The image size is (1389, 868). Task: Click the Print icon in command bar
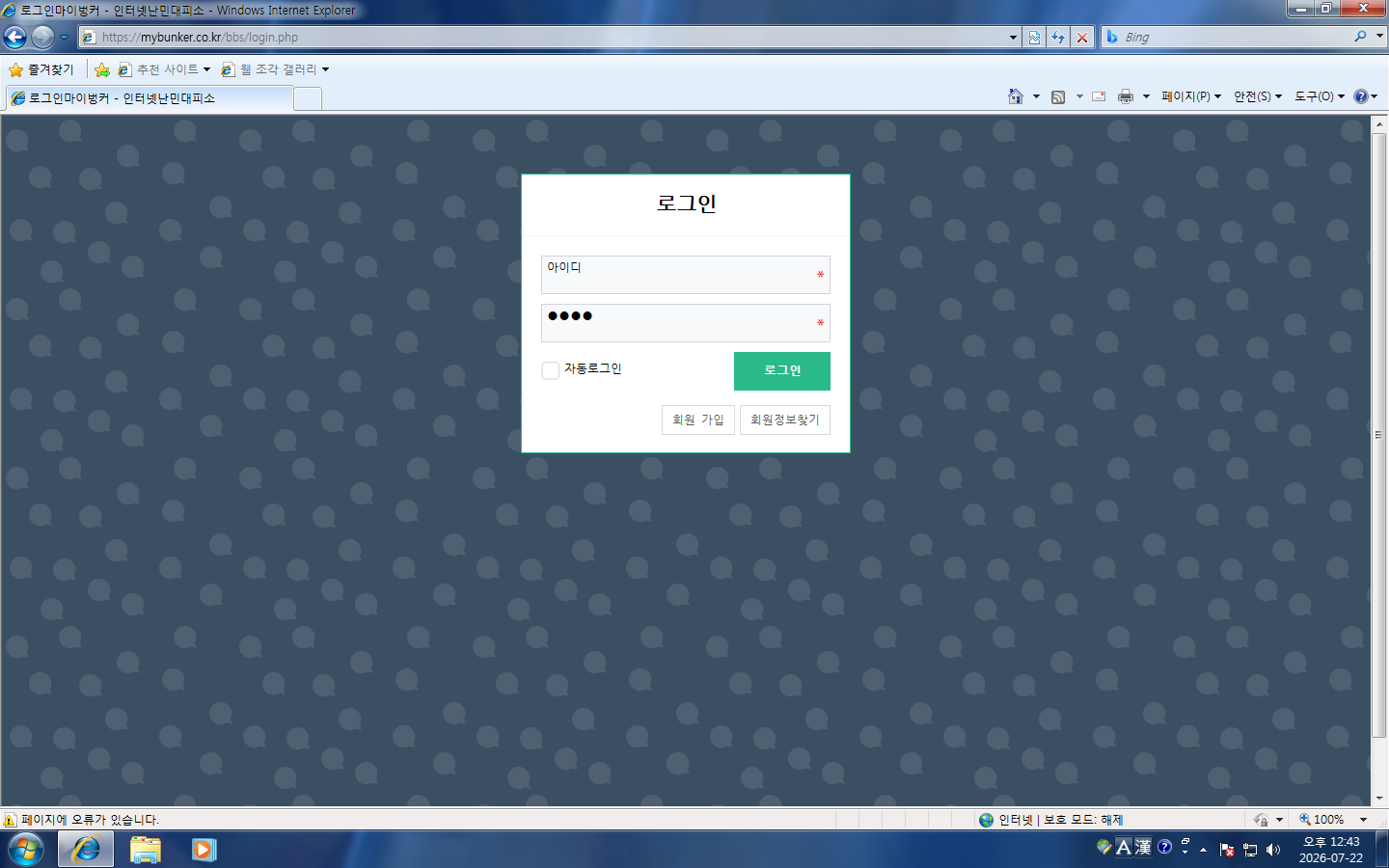[x=1126, y=96]
